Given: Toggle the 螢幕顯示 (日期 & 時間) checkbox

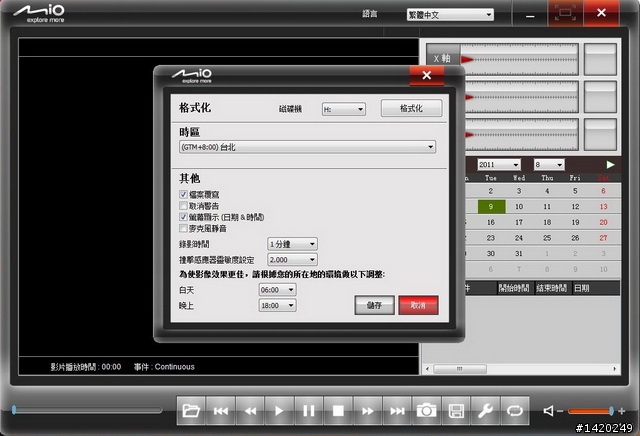Looking at the screenshot, I should [183, 217].
